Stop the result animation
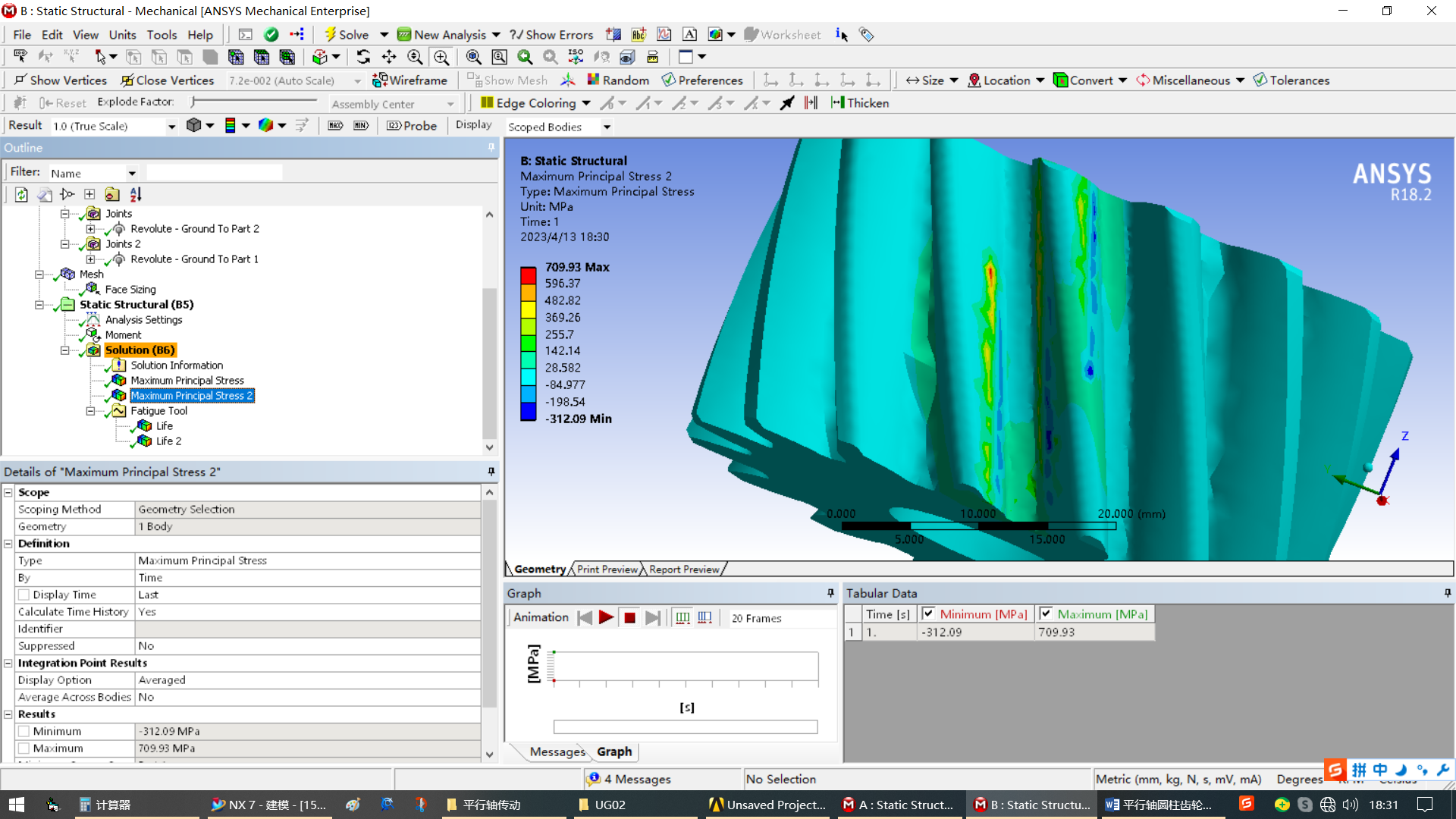The width and height of the screenshot is (1456, 819). coord(629,618)
